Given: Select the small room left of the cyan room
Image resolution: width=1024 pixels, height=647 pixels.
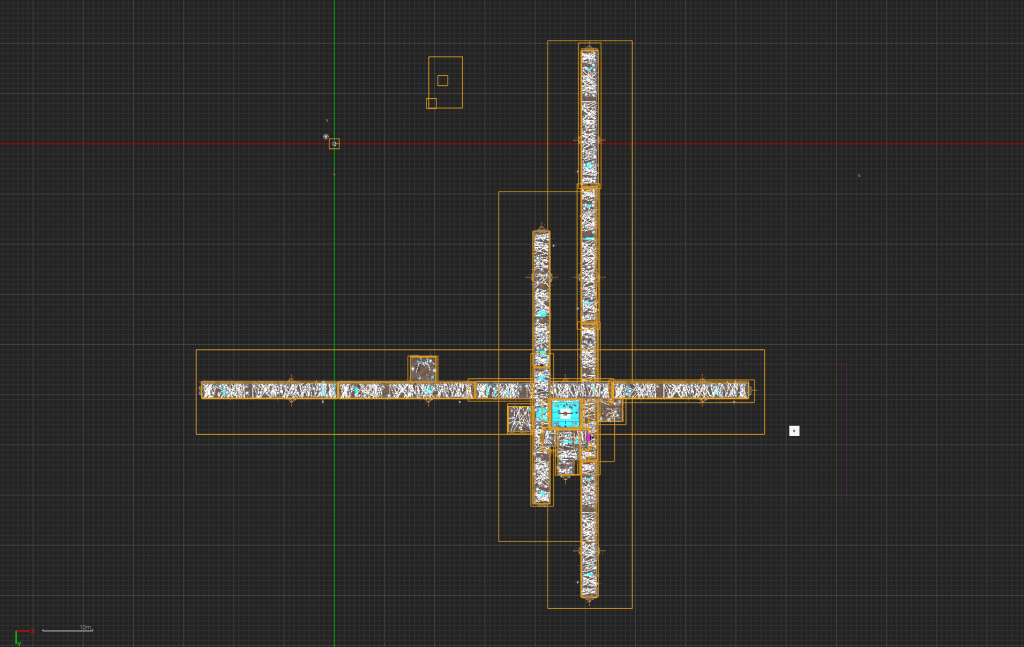Looking at the screenshot, I should [x=519, y=418].
